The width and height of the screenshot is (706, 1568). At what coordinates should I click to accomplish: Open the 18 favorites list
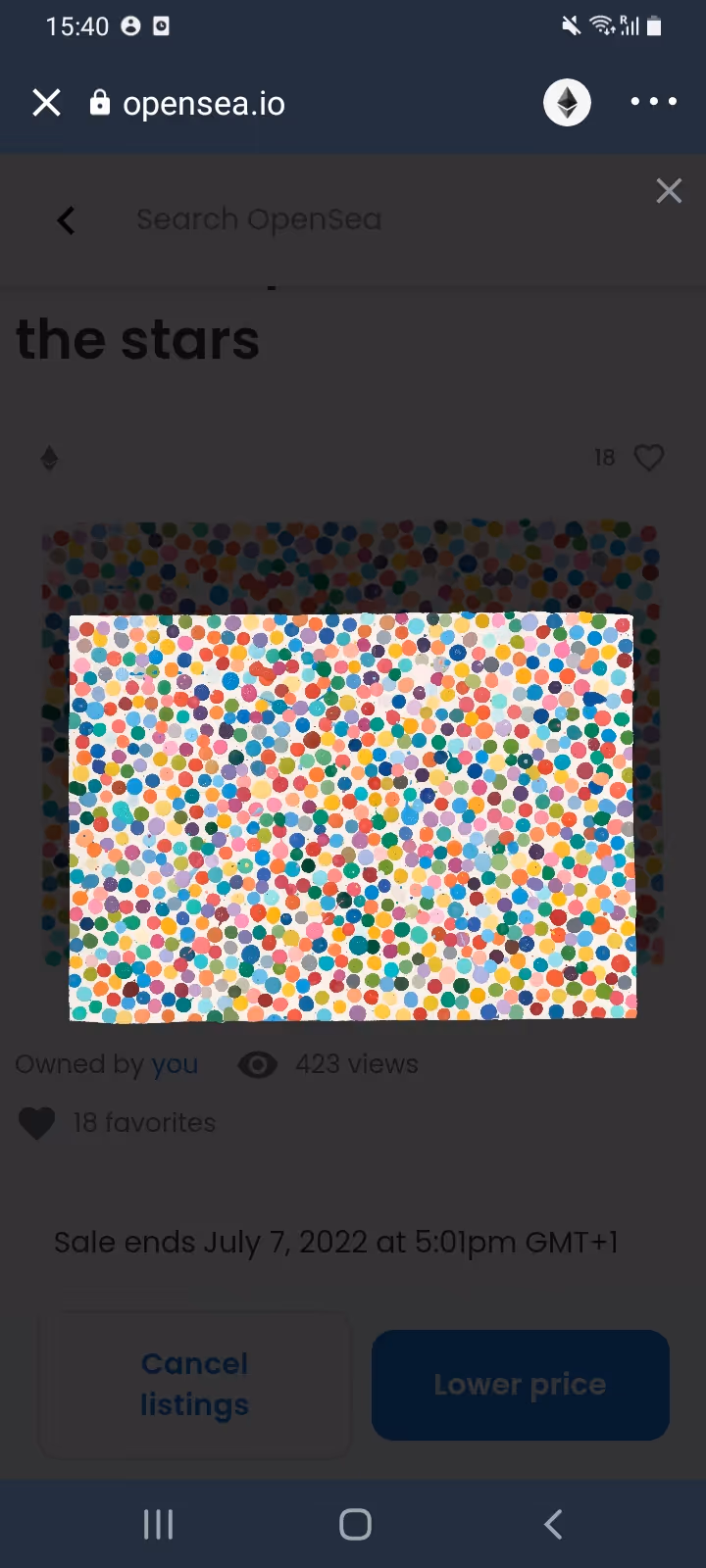click(x=144, y=1122)
